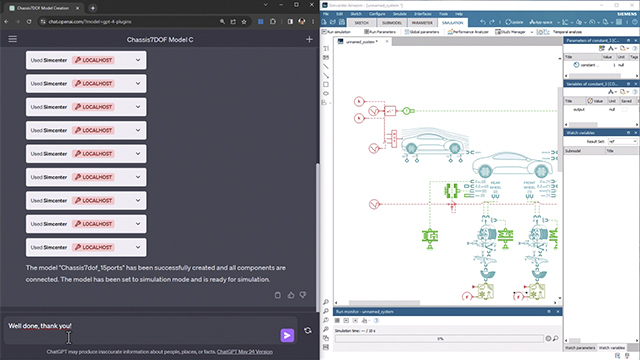The width and height of the screenshot is (640, 360).
Task: Open ChatGPT May 24 Version link
Action: (x=244, y=352)
